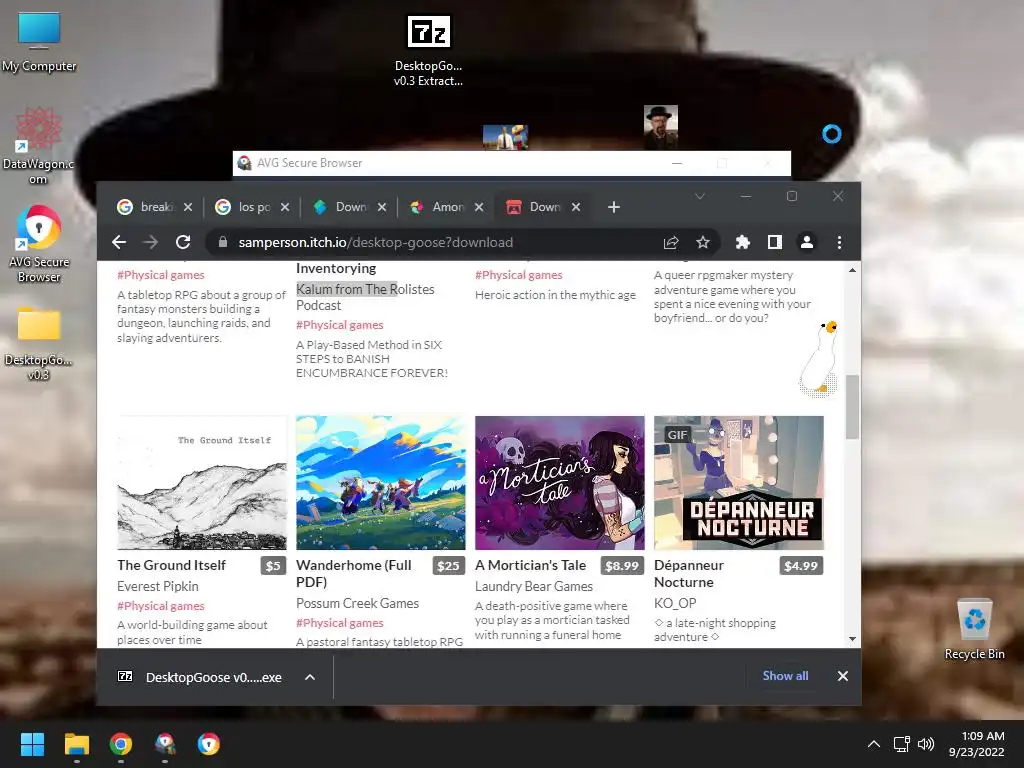
Task: Click the Wanderhome (Full PDF) title link
Action: (353, 573)
